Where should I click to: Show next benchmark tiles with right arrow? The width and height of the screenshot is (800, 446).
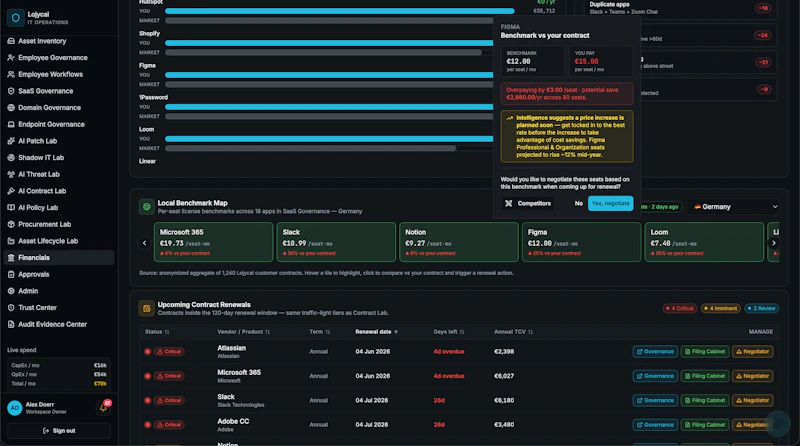(773, 243)
